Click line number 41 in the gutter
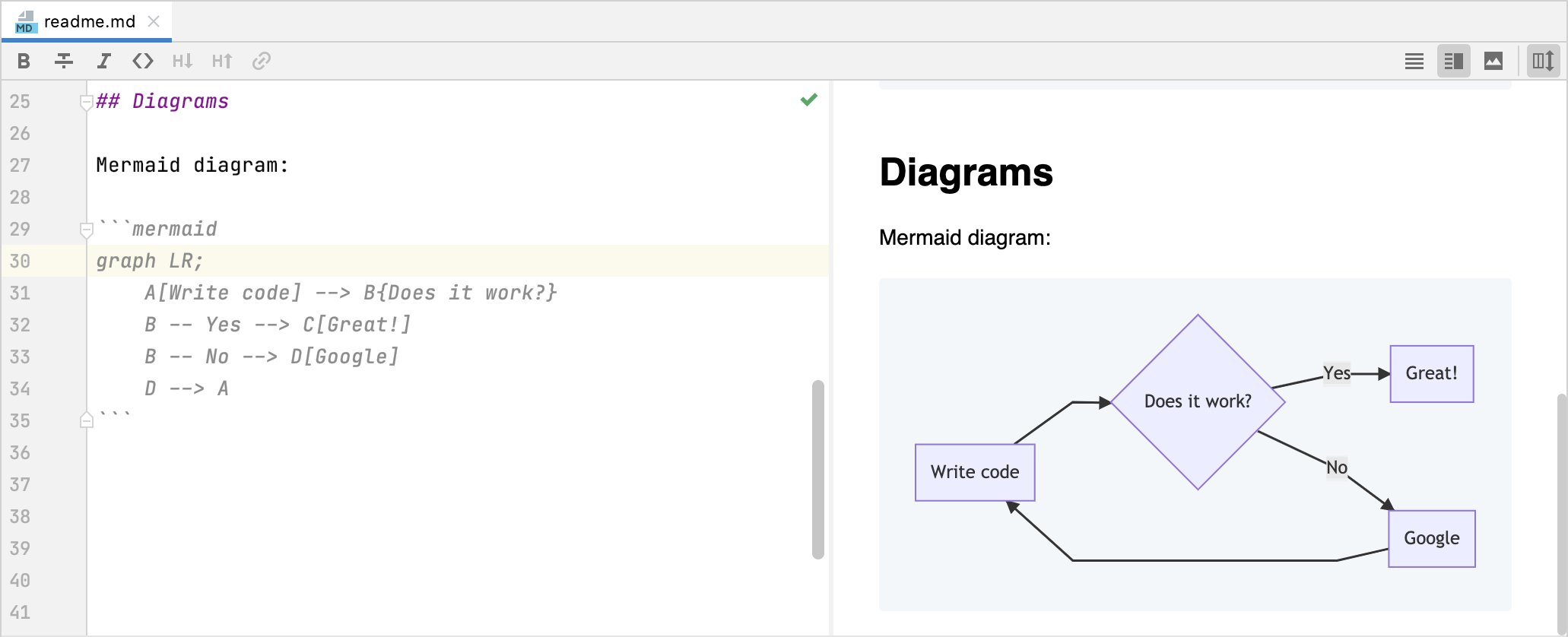 coord(20,612)
